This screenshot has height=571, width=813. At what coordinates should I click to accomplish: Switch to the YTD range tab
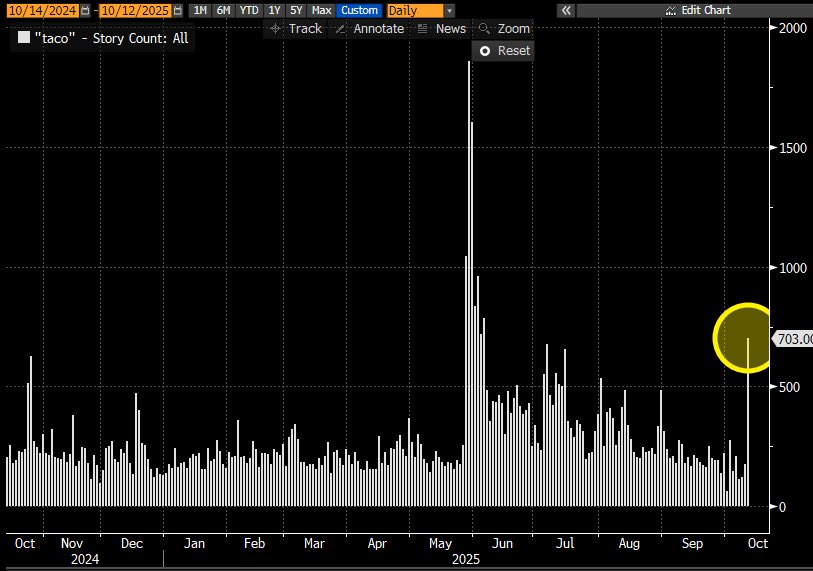click(247, 10)
